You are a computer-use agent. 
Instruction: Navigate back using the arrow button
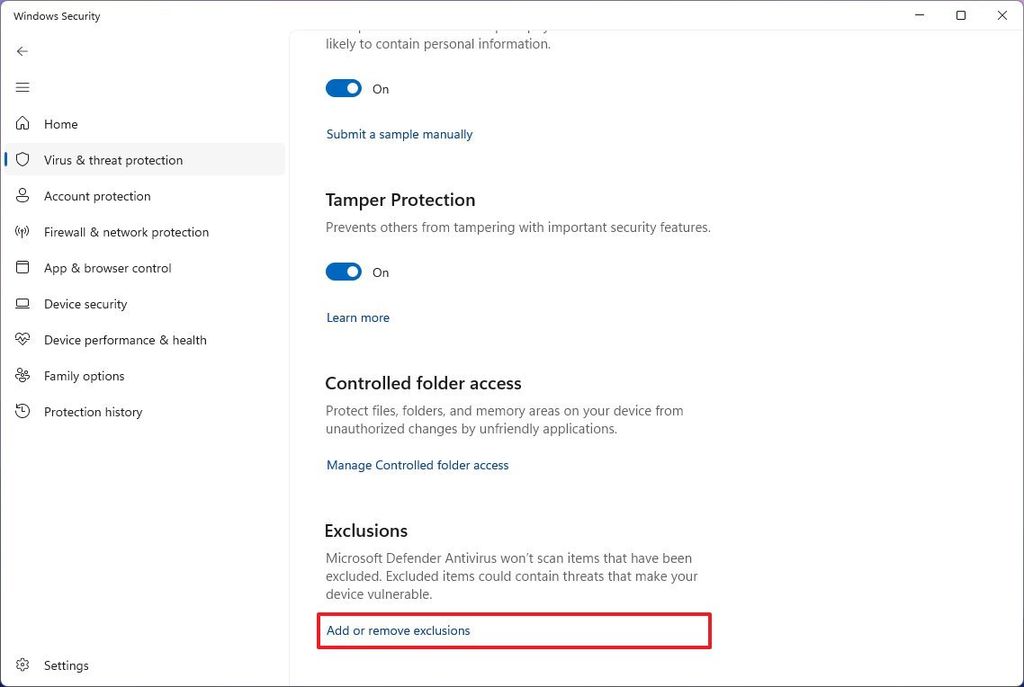point(22,51)
